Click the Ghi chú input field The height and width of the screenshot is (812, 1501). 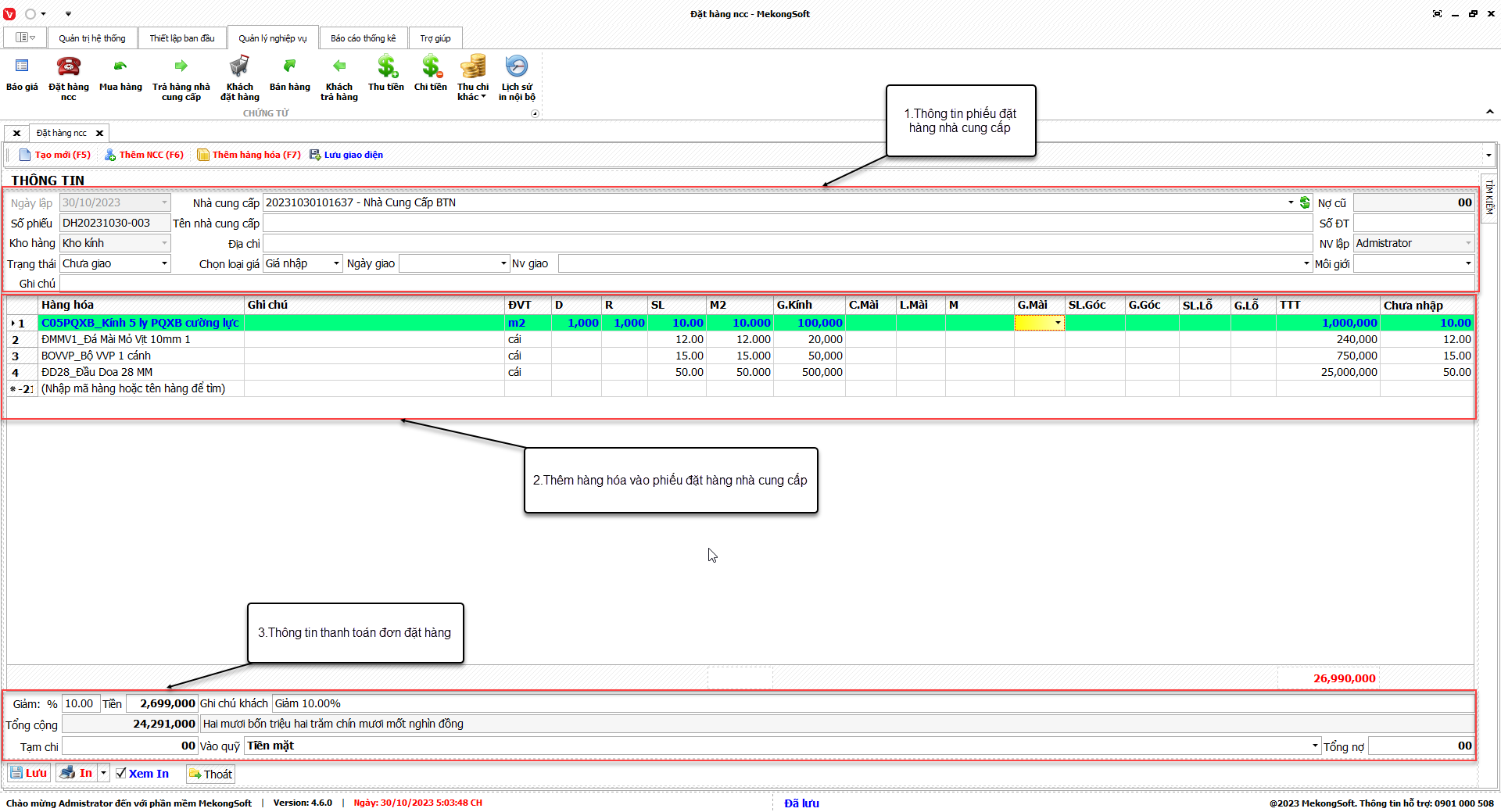[766, 284]
